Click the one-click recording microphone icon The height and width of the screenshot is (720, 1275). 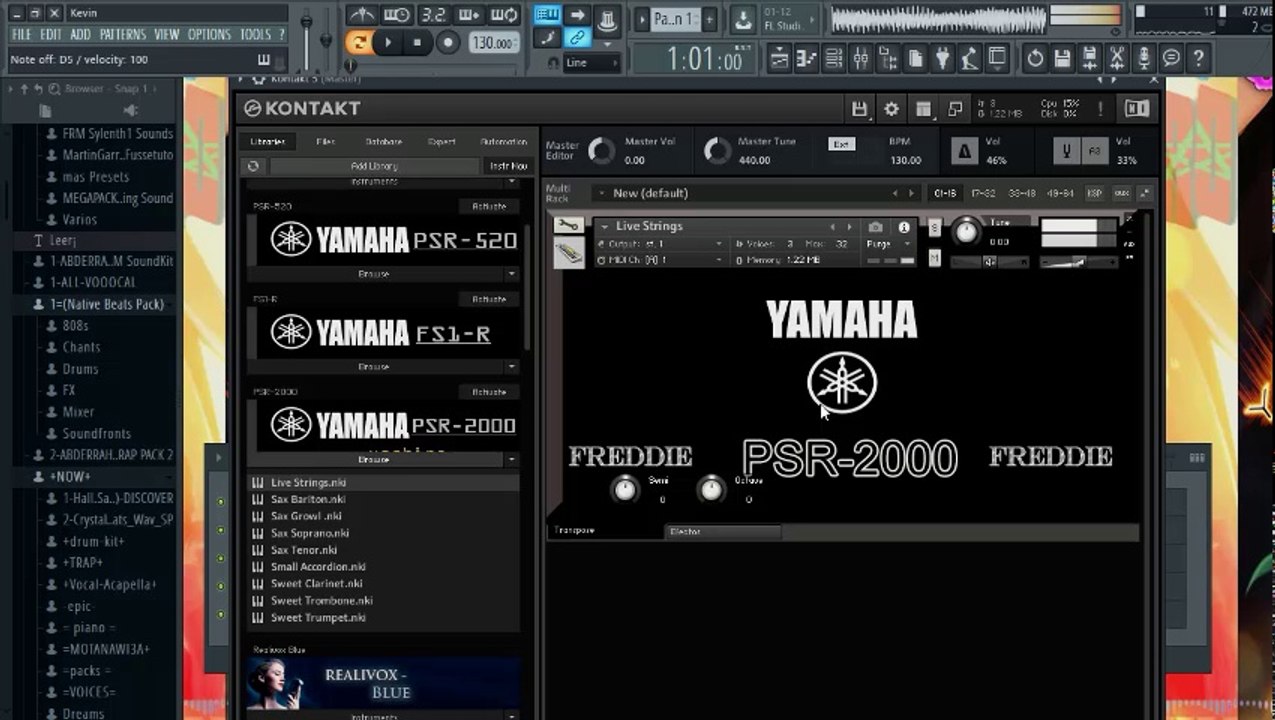pos(1144,58)
